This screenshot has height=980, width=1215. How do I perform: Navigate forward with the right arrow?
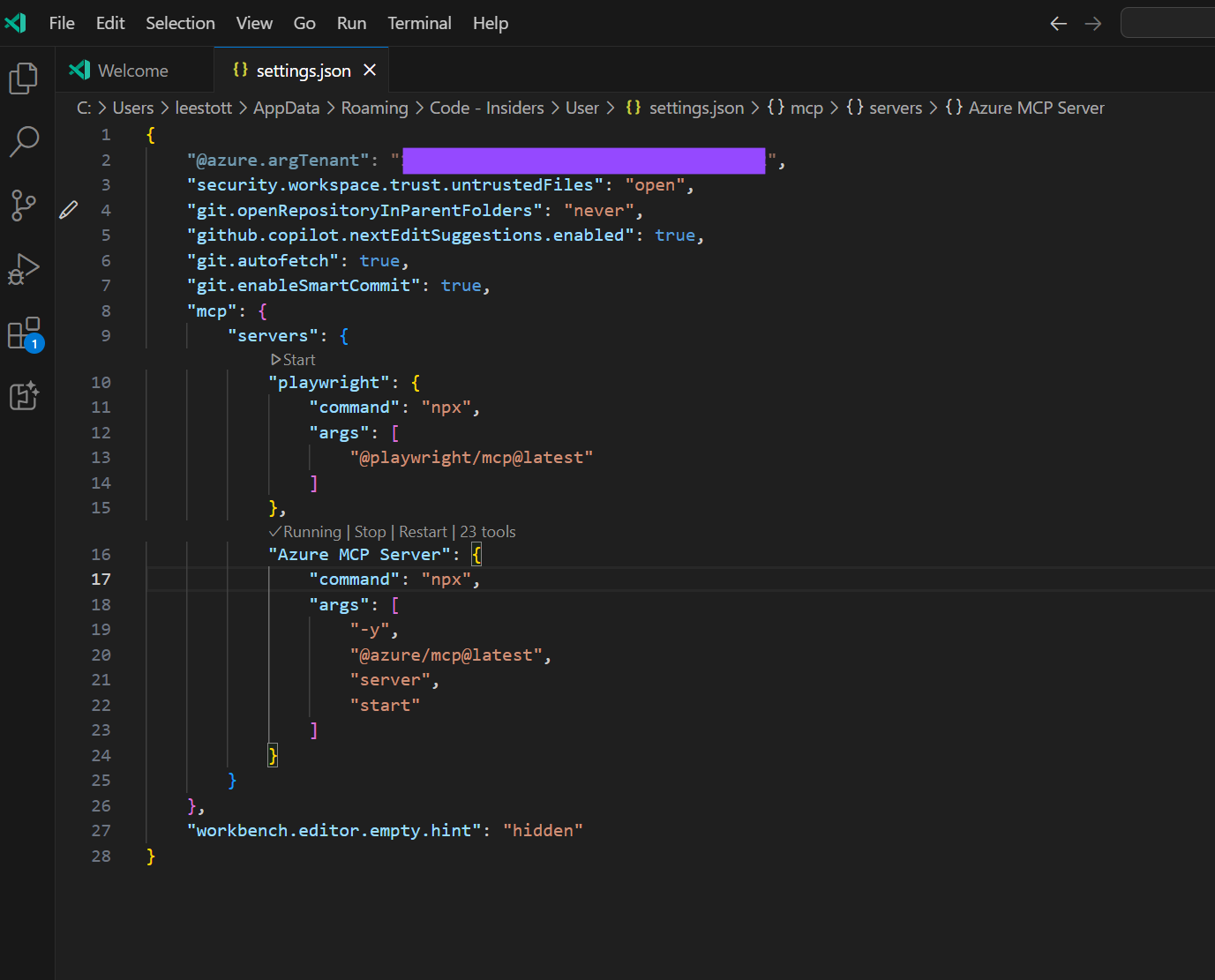1093,24
